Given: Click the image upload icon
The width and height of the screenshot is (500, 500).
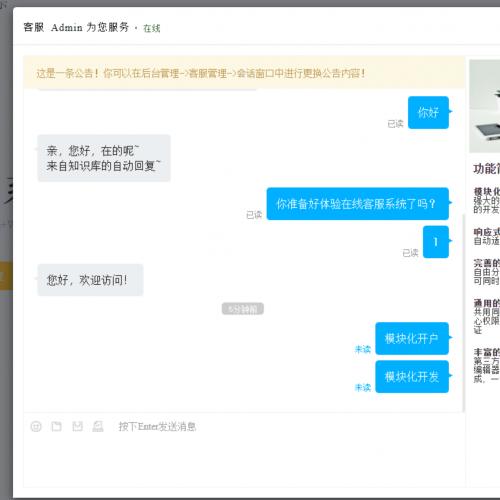Looking at the screenshot, I should [x=77, y=426].
